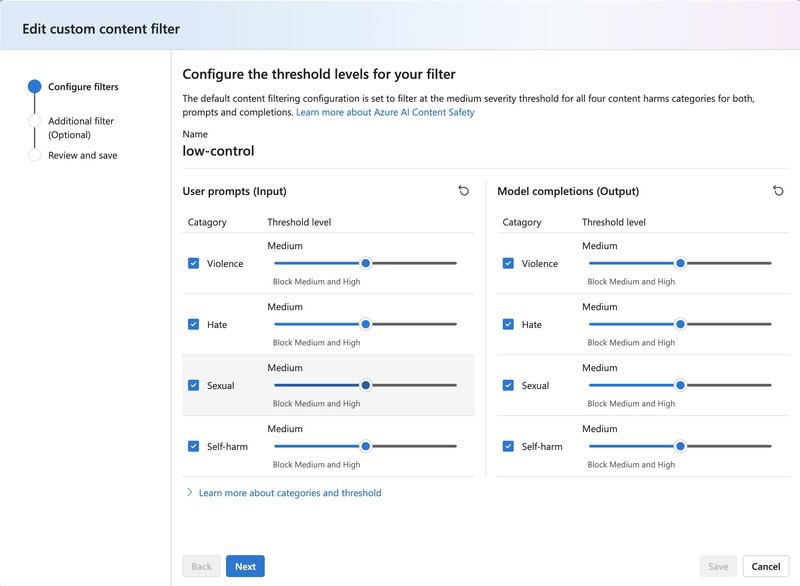800x586 pixels.
Task: Uncheck the Hate category under User prompts
Action: (x=192, y=324)
